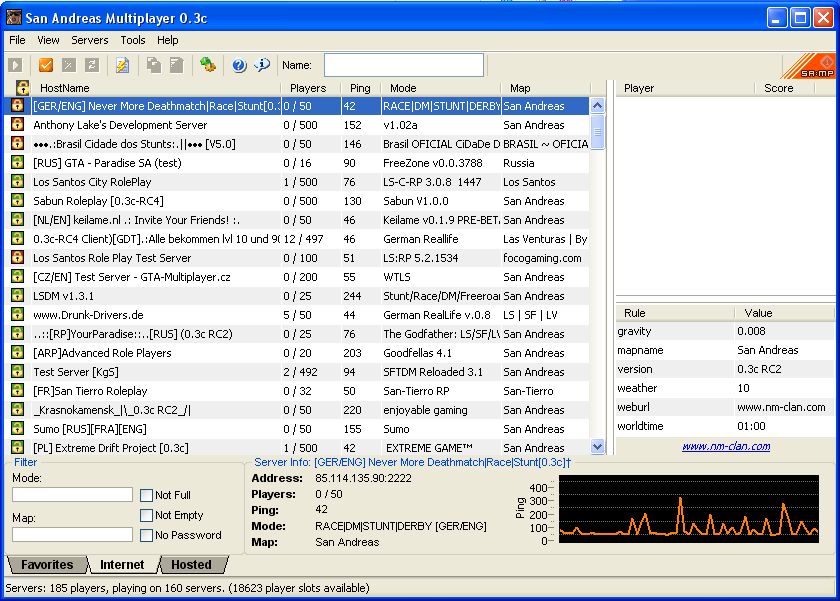Select the Los Santos City RolePlay server
Viewport: 840px width, 601px height.
(92, 182)
